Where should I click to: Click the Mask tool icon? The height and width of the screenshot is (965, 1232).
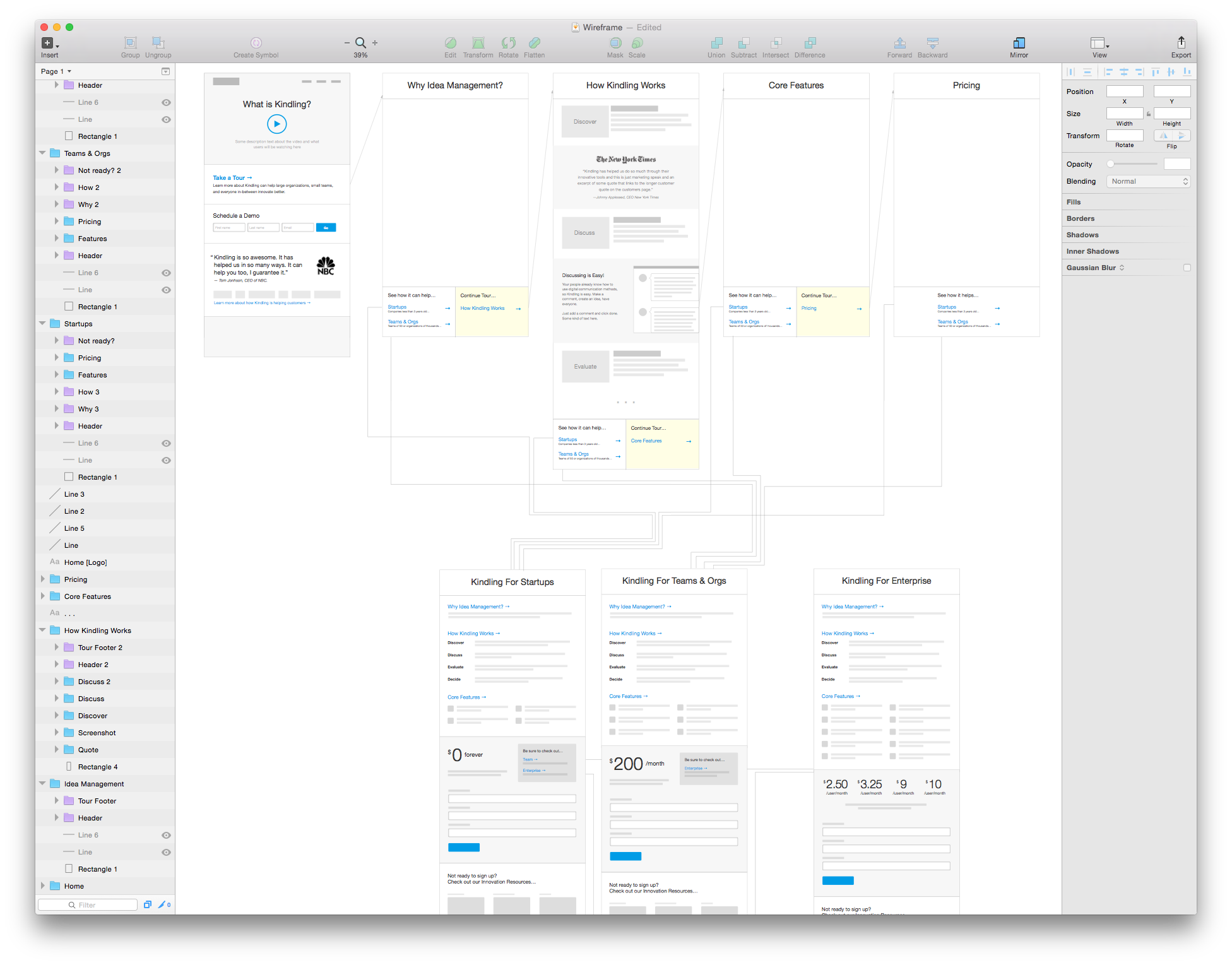pyautogui.click(x=615, y=42)
